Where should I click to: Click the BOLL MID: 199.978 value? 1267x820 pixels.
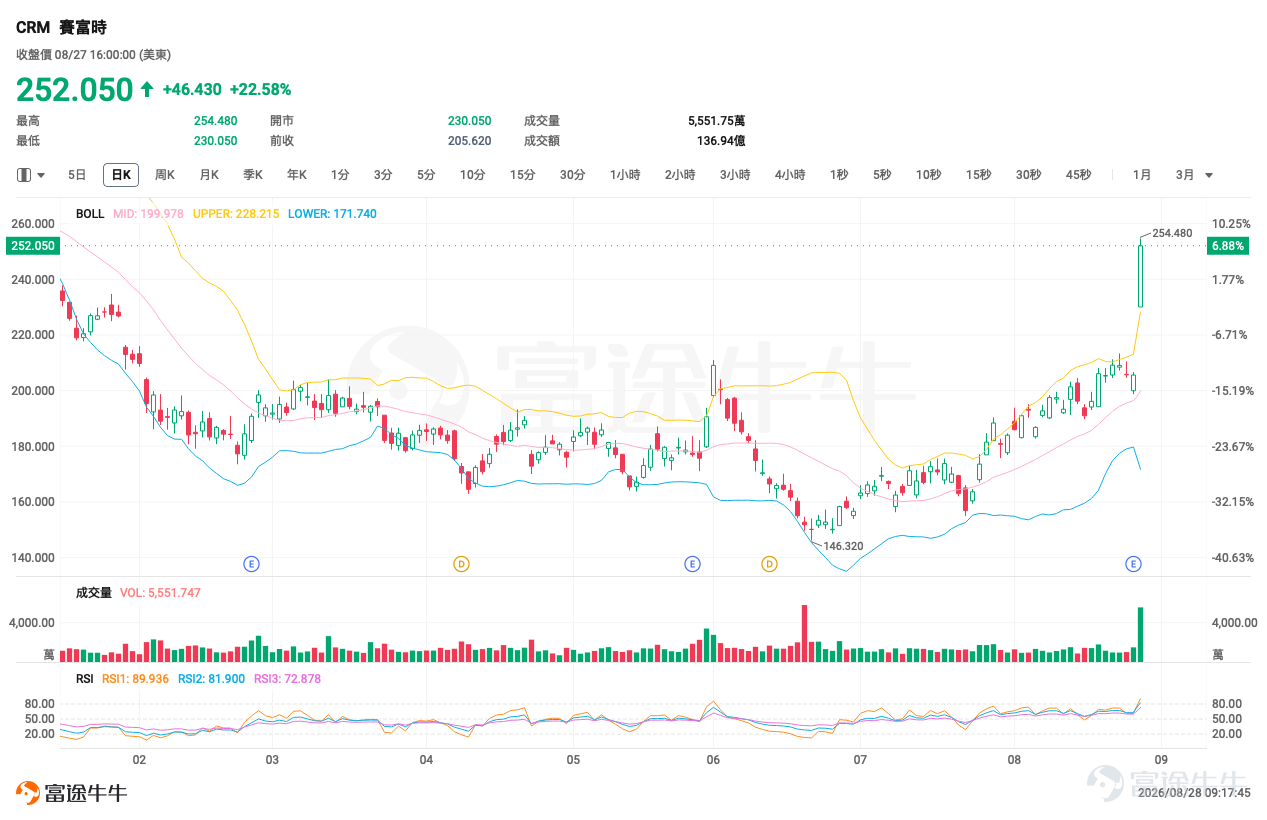[x=148, y=214]
